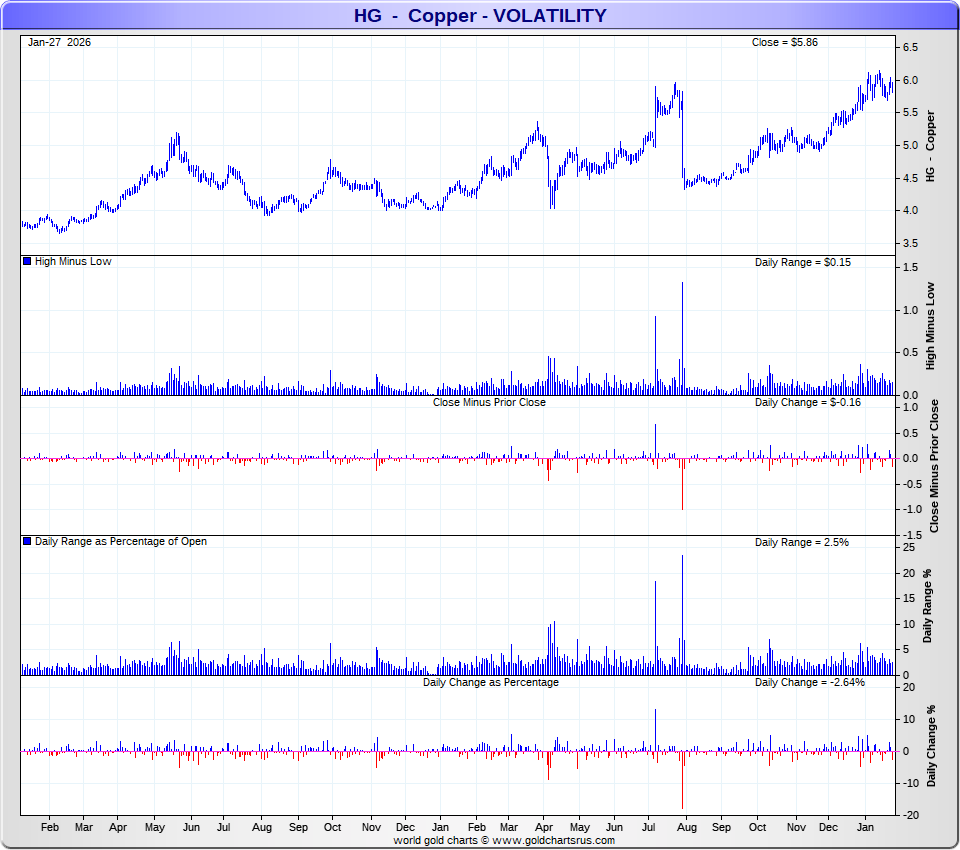The height and width of the screenshot is (850, 960).
Task: Click the Daily Range = 2.5% readout
Action: [x=801, y=542]
